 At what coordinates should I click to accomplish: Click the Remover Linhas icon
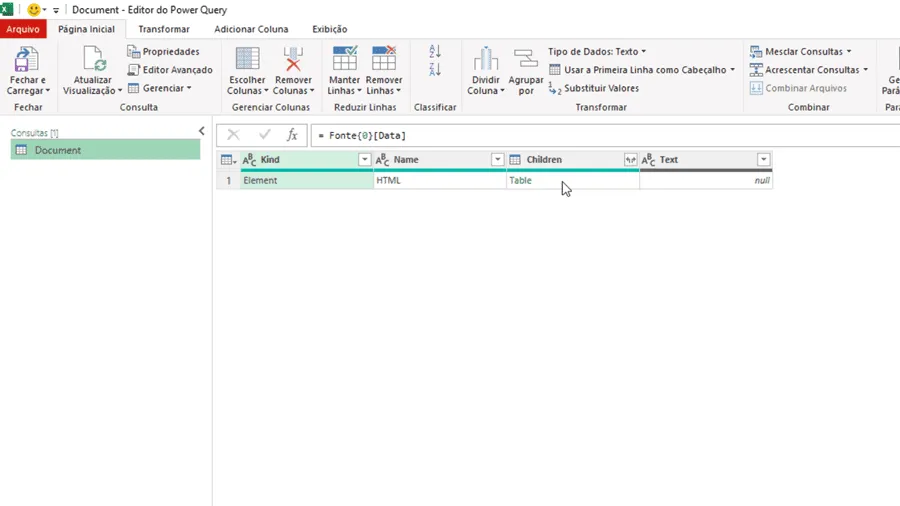coord(383,59)
